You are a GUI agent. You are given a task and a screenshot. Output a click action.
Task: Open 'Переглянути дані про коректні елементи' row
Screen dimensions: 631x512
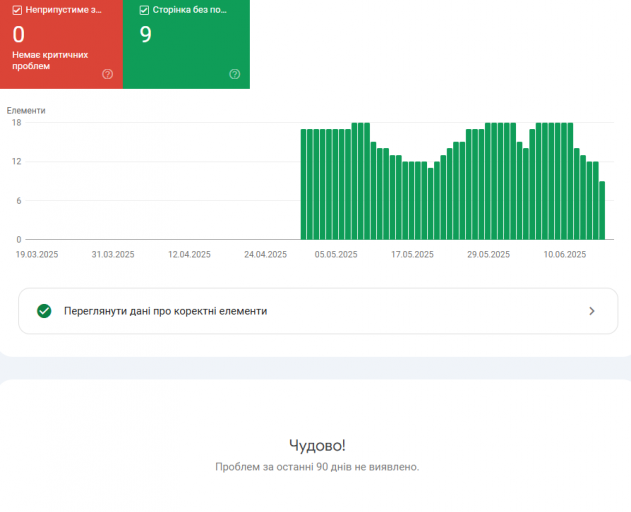point(318,311)
